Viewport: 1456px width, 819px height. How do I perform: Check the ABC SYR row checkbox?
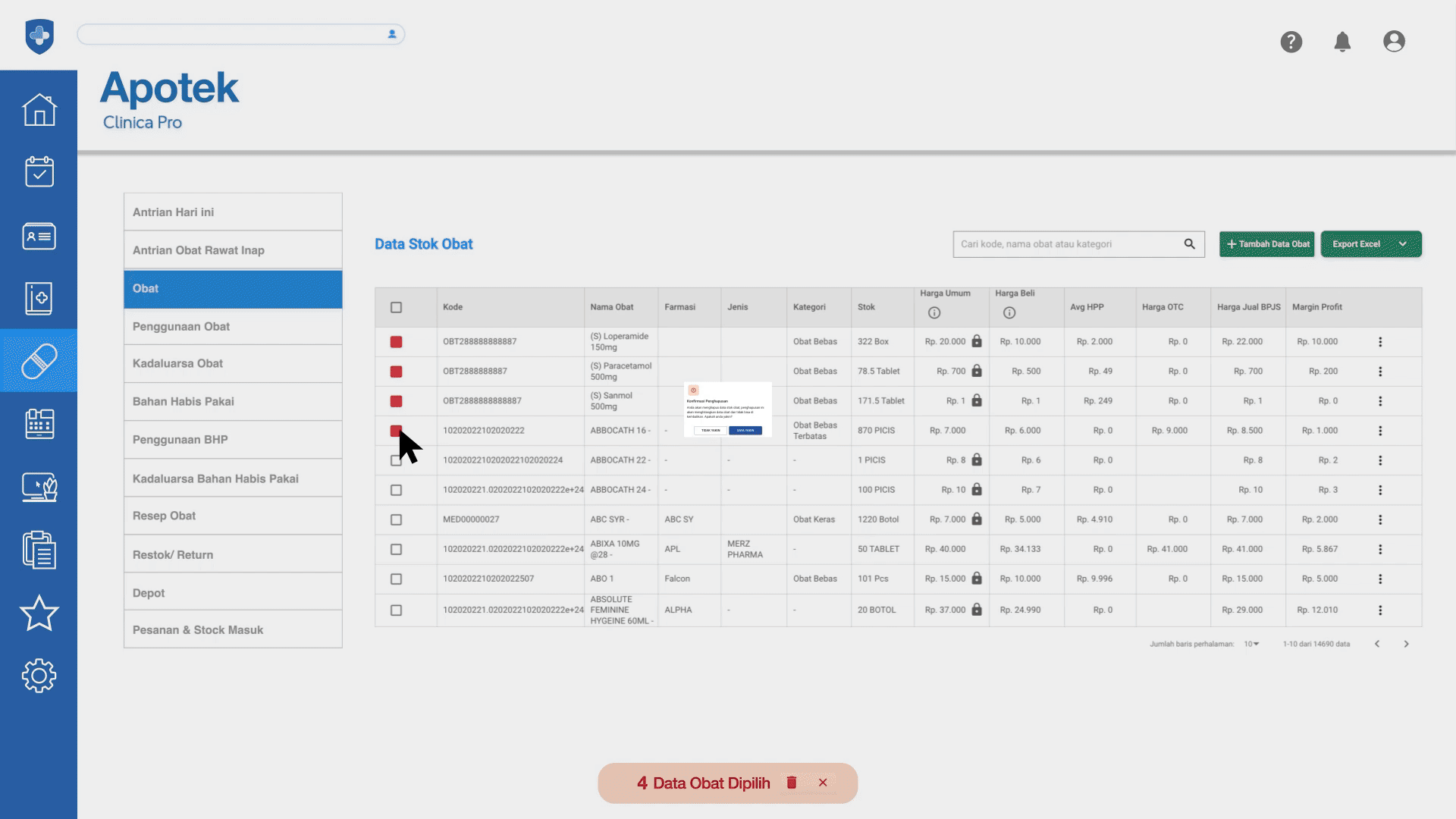[x=396, y=519]
